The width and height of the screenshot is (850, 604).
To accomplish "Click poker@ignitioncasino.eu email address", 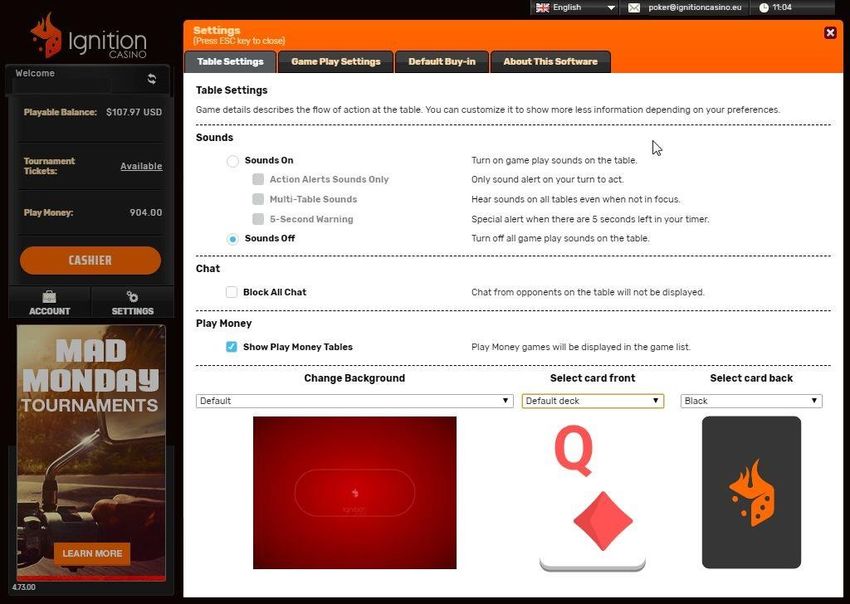I will [x=694, y=8].
